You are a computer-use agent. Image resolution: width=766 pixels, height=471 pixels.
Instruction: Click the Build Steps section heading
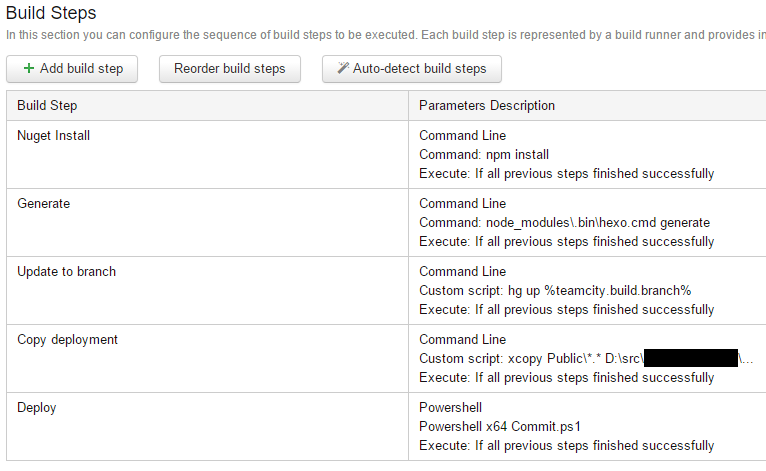[x=51, y=13]
